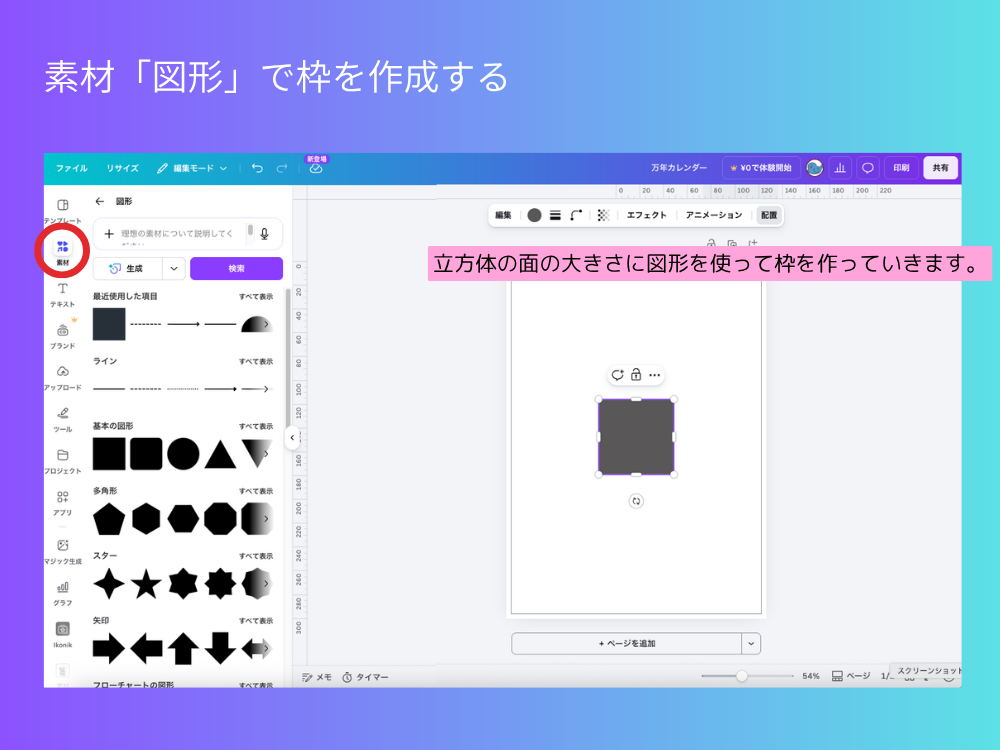Viewport: 1000px width, 750px height.
Task: Select the five-point star shape
Action: (x=146, y=584)
